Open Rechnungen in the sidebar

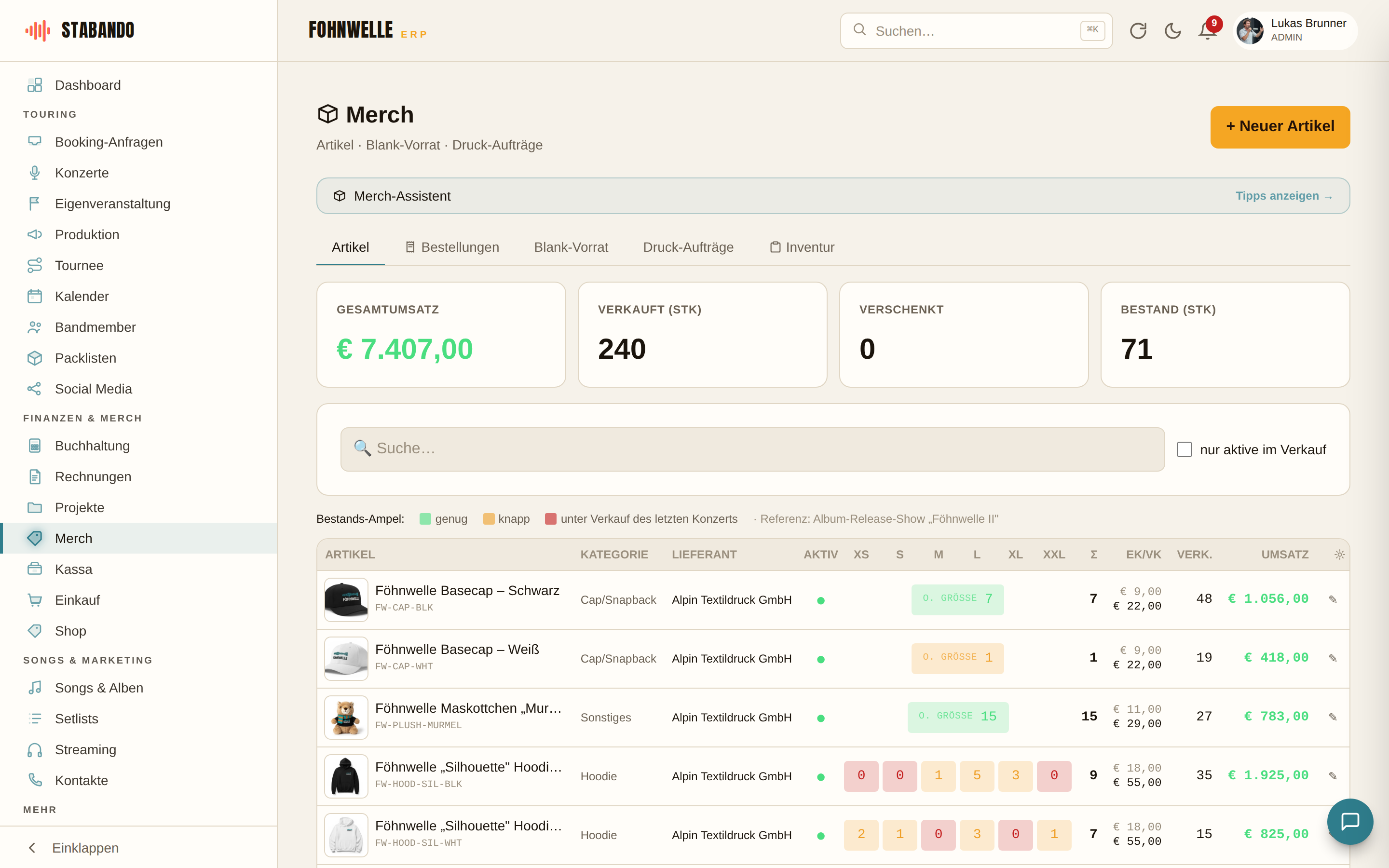(x=139, y=476)
